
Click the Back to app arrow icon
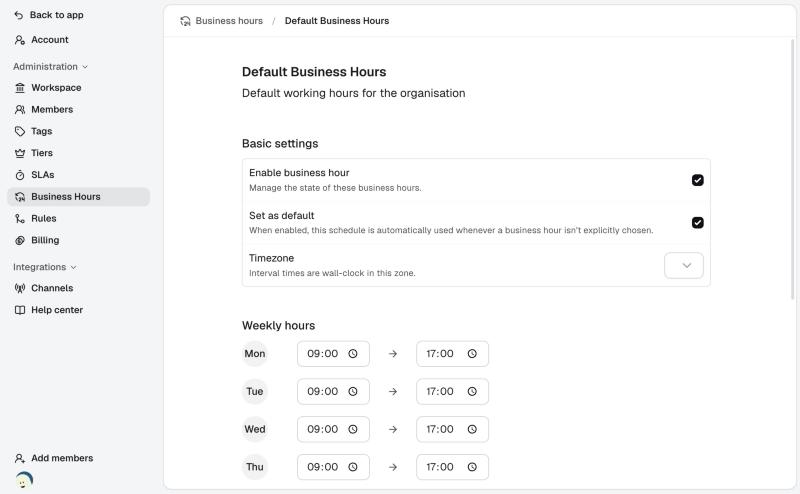(19, 15)
